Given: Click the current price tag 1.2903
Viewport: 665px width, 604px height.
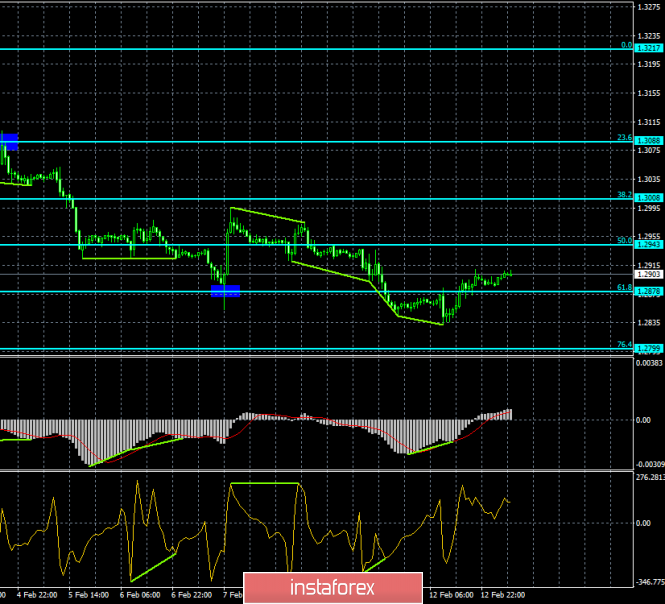Looking at the screenshot, I should [x=649, y=274].
